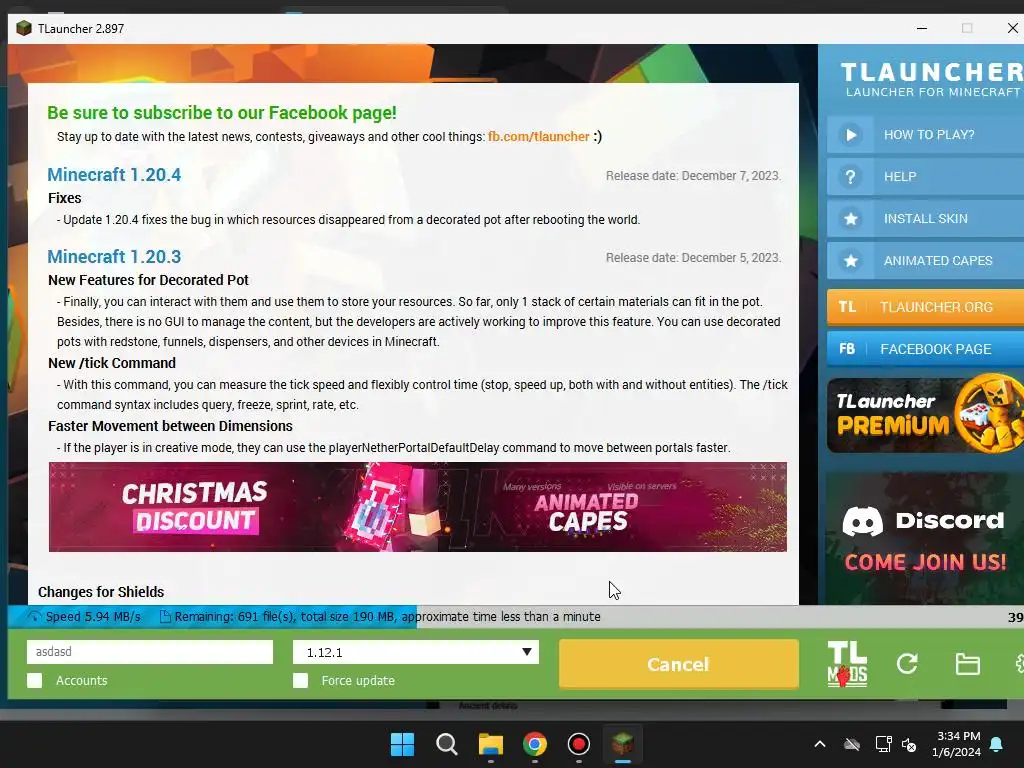Open Windows Start menu

click(x=402, y=744)
